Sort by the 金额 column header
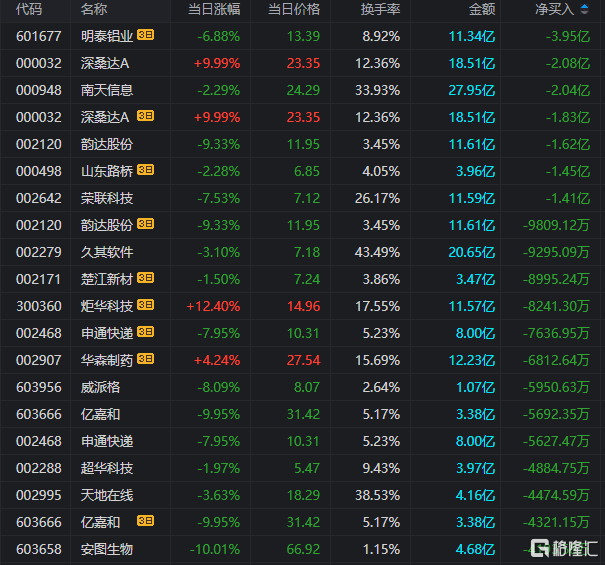 (x=482, y=9)
